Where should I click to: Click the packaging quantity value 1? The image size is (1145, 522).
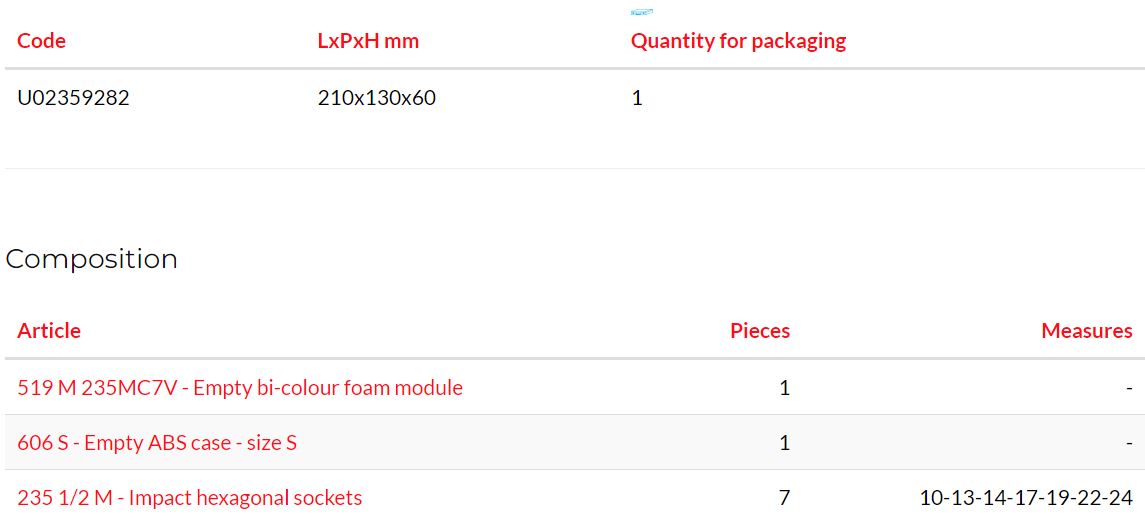tap(637, 97)
